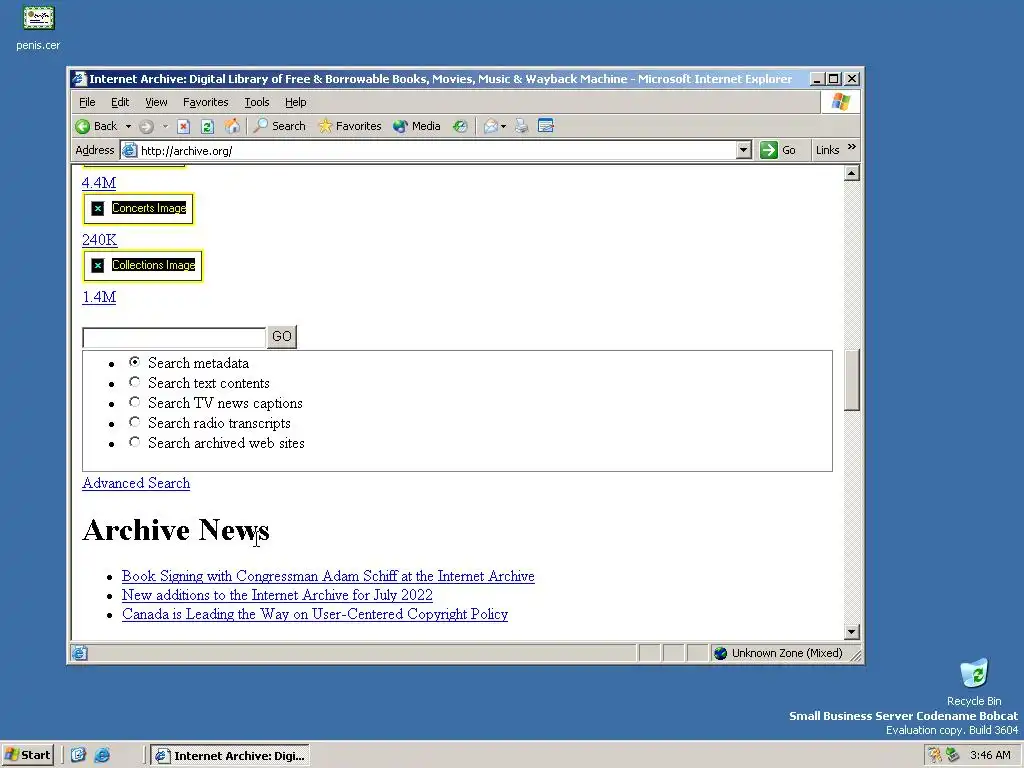This screenshot has height=768, width=1024.
Task: Open the Edit menu
Action: (x=120, y=102)
